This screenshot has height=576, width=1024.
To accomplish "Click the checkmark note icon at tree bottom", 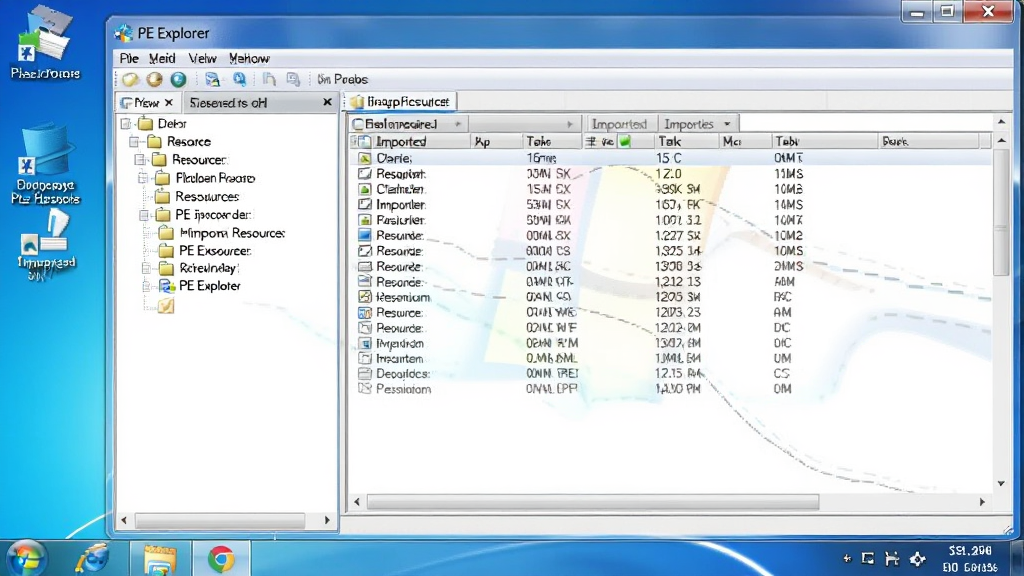I will [x=166, y=306].
